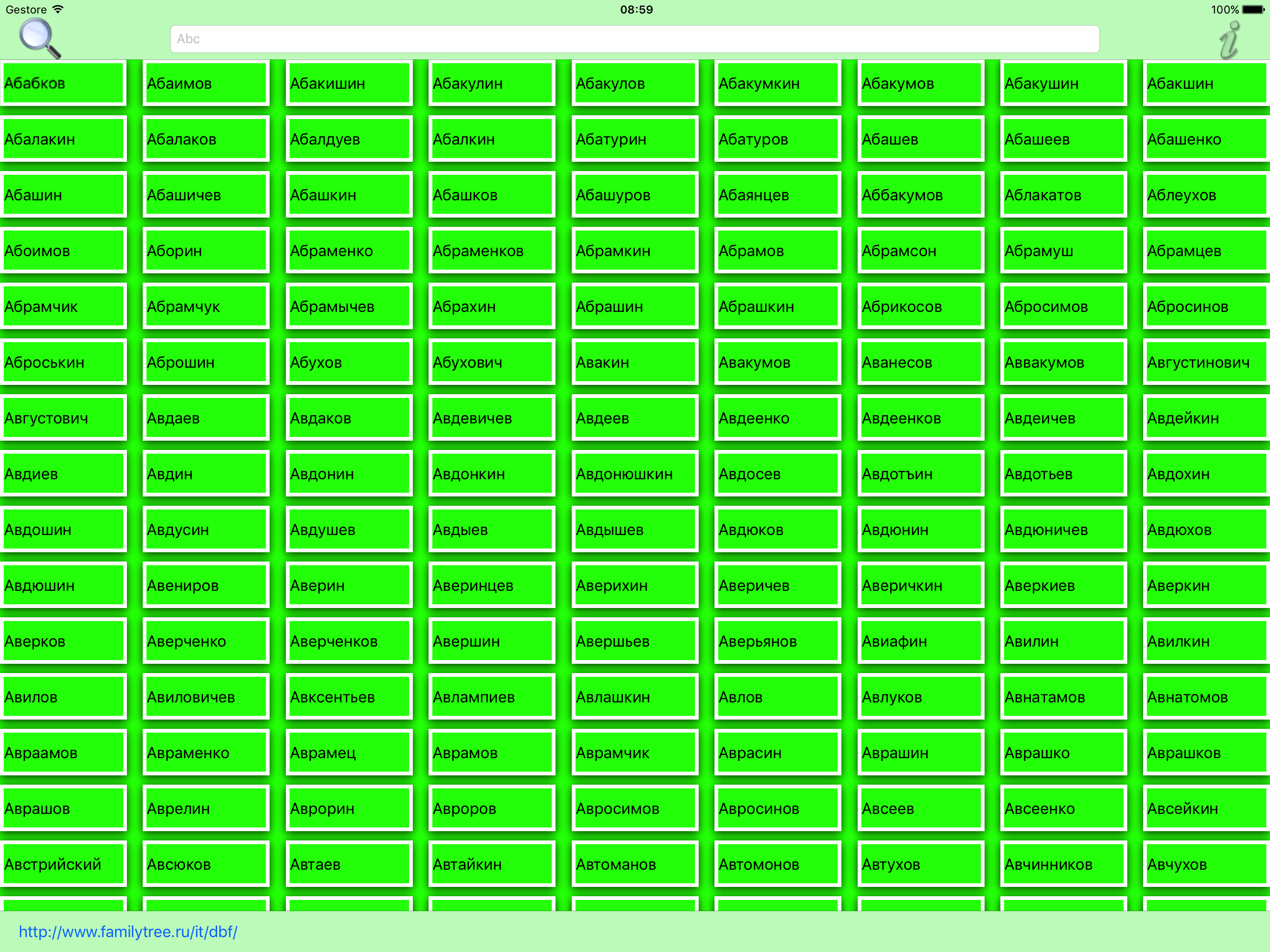Tap the surname Абакулин

[491, 83]
